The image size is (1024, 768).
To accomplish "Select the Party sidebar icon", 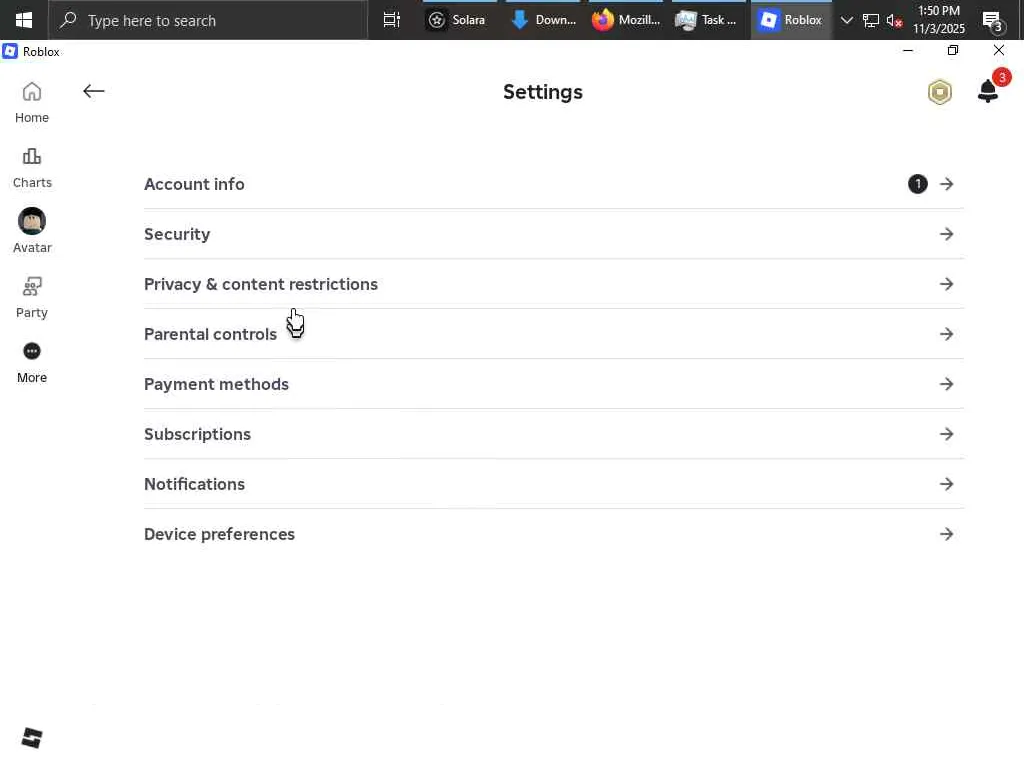I will tap(32, 287).
